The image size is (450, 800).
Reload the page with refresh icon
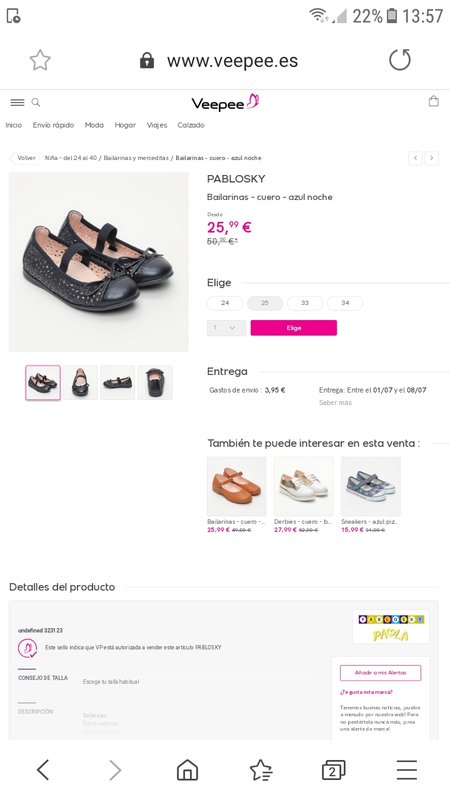coord(399,60)
